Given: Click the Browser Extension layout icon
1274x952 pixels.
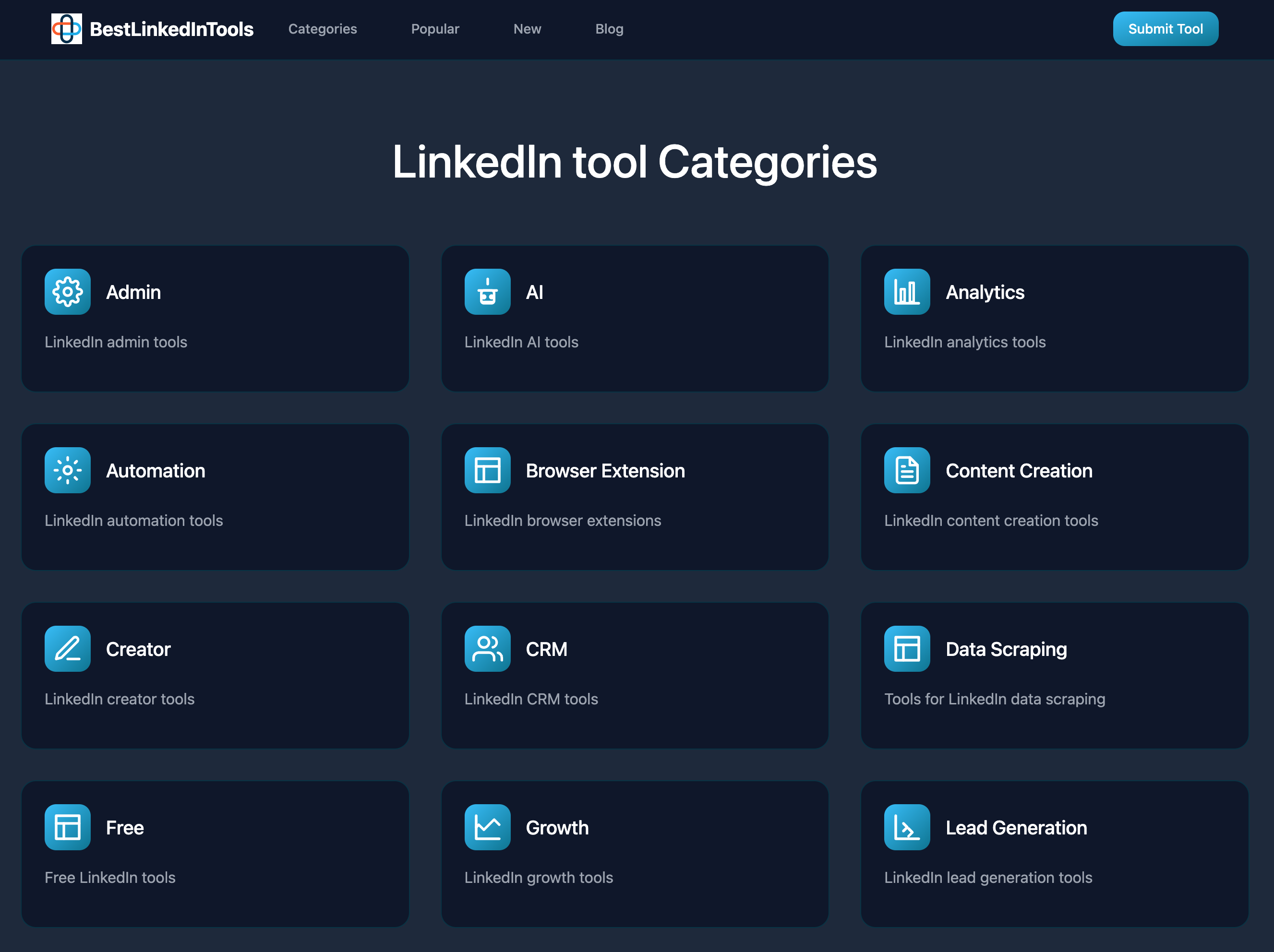Looking at the screenshot, I should pos(487,470).
